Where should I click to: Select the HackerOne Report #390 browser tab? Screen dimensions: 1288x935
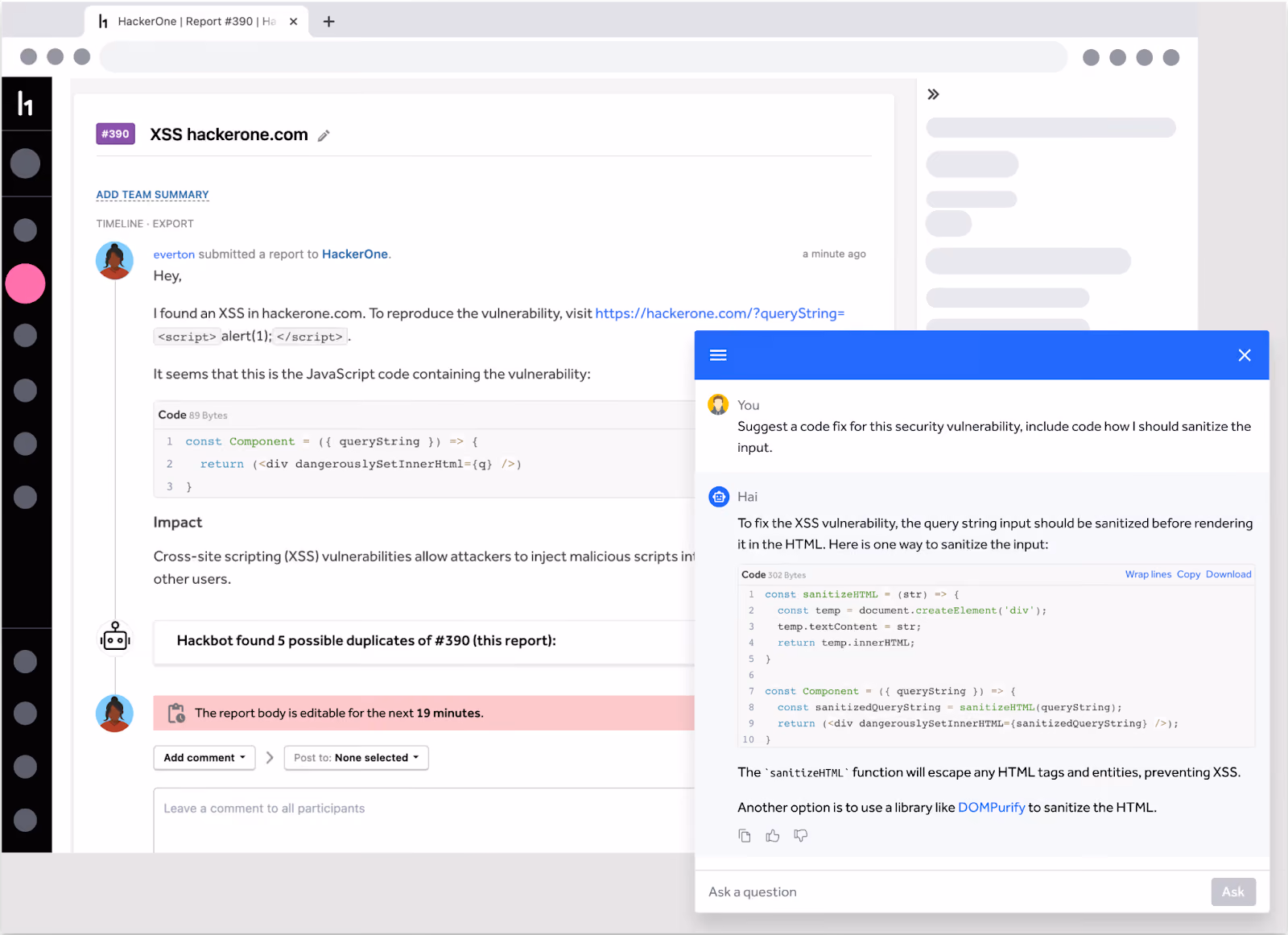coord(196,22)
